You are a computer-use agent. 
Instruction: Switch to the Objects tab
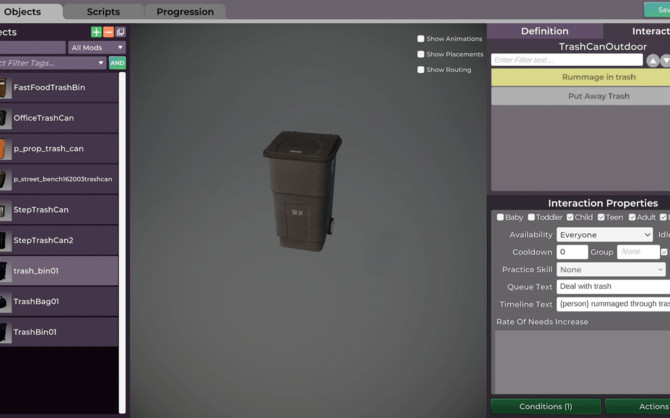pos(30,12)
